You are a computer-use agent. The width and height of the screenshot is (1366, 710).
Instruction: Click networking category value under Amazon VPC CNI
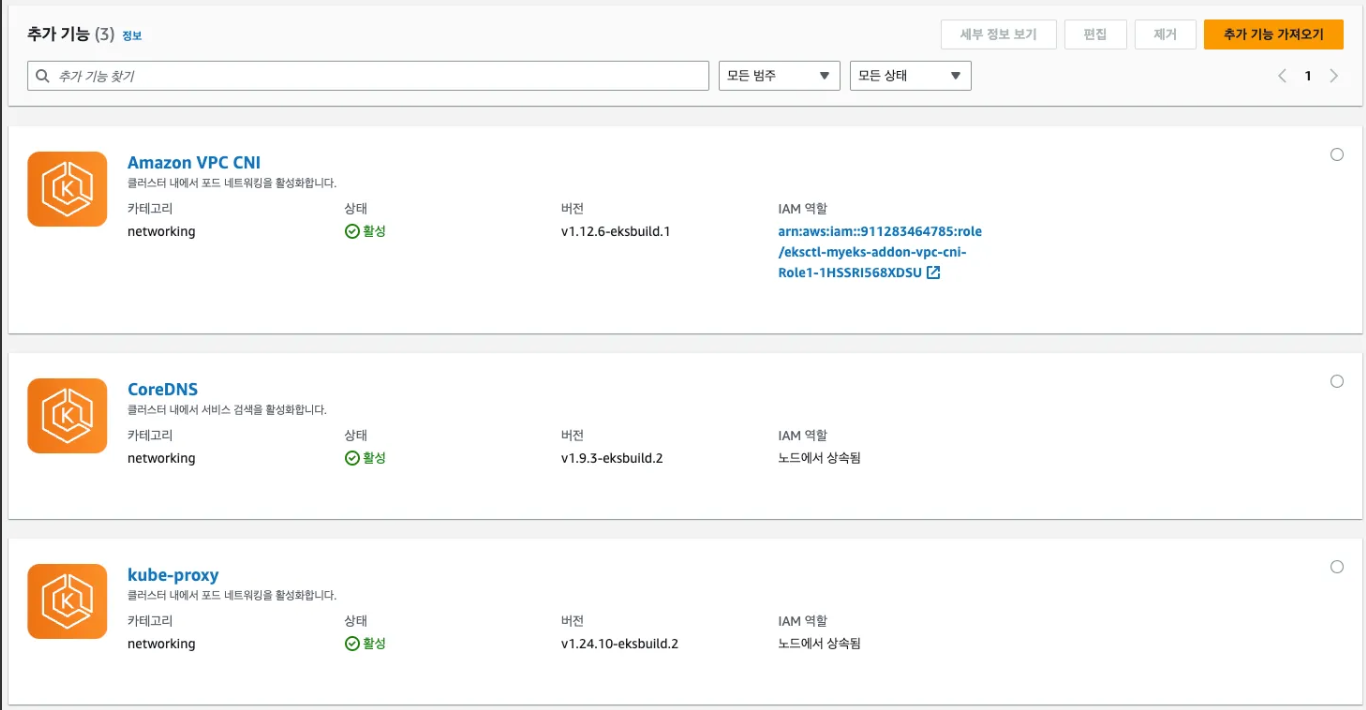tap(161, 232)
